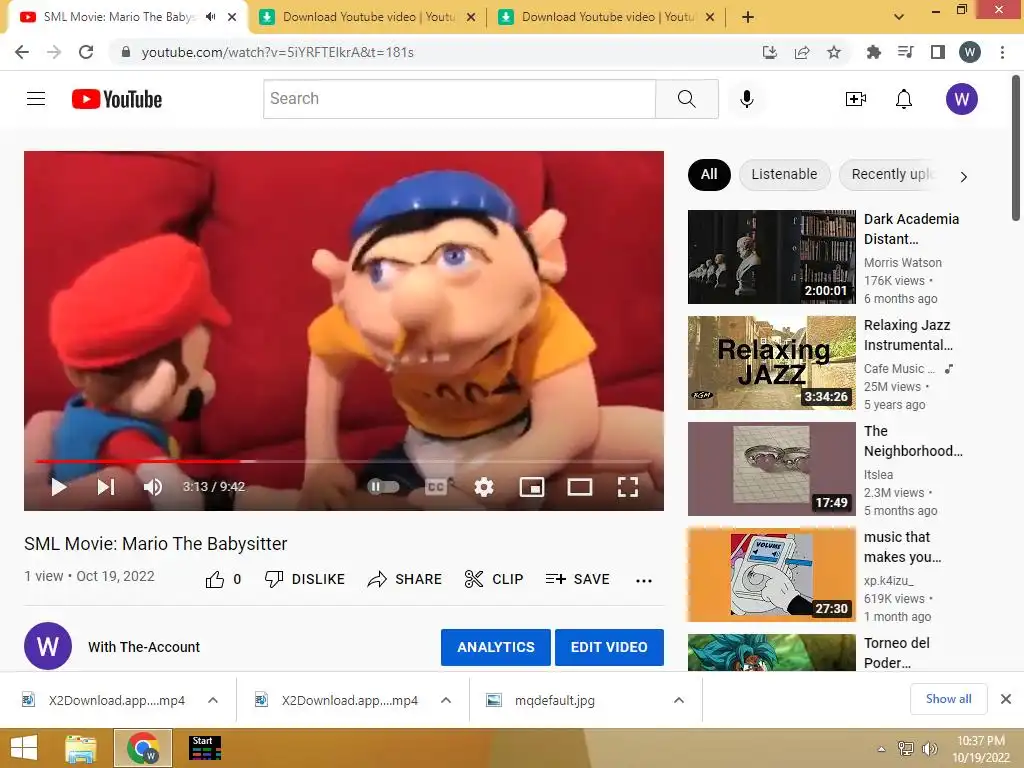Open YouTube hamburger guide menu
Viewport: 1024px width, 768px height.
[36, 99]
